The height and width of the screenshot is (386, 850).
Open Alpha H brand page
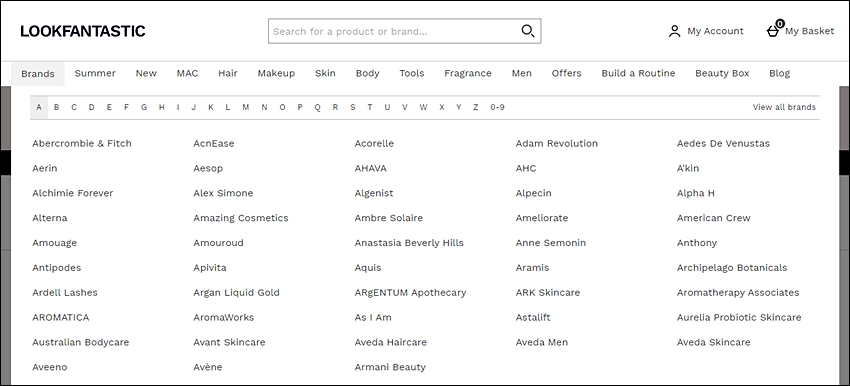696,194
